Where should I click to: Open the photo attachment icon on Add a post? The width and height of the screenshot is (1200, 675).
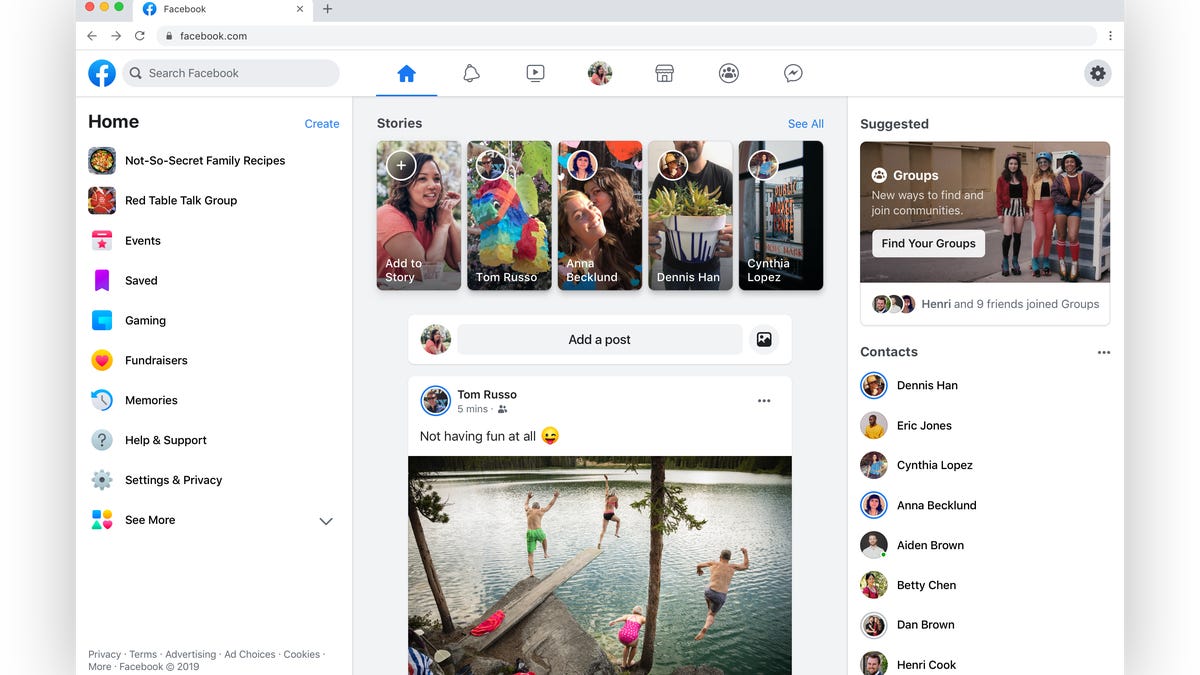click(764, 339)
